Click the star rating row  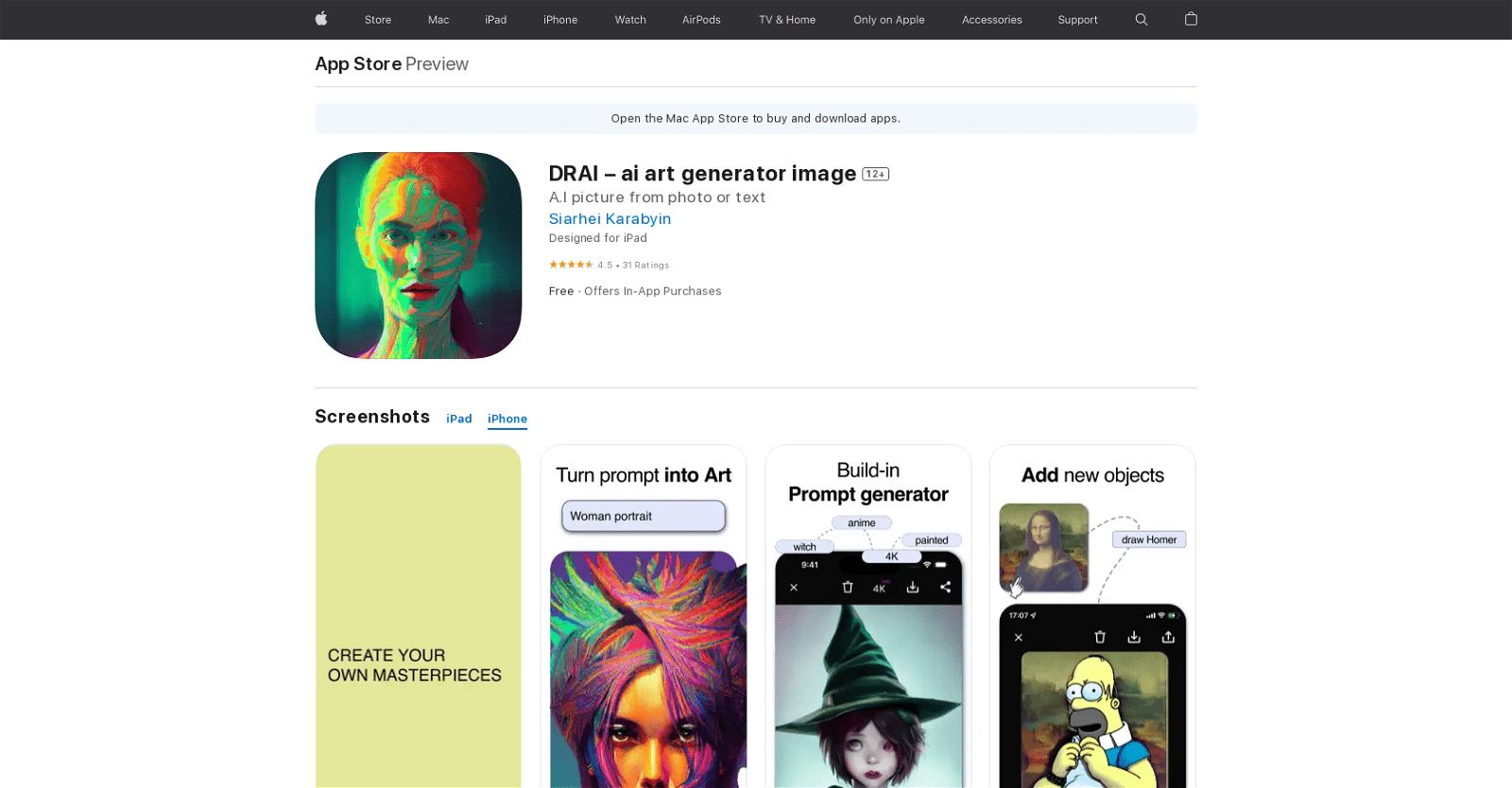[571, 266]
